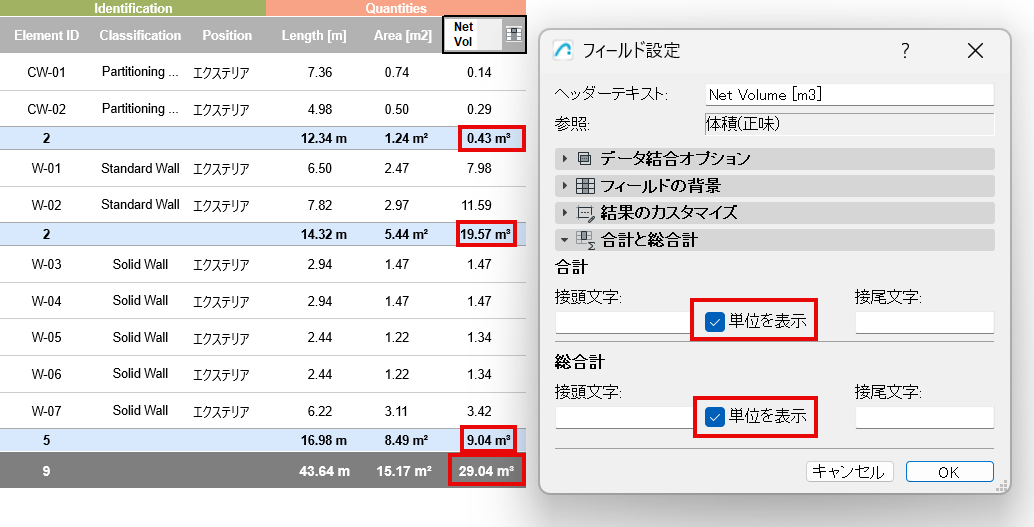Select the W-04 element ID cell
Image resolution: width=1034 pixels, height=527 pixels.
coord(46,301)
